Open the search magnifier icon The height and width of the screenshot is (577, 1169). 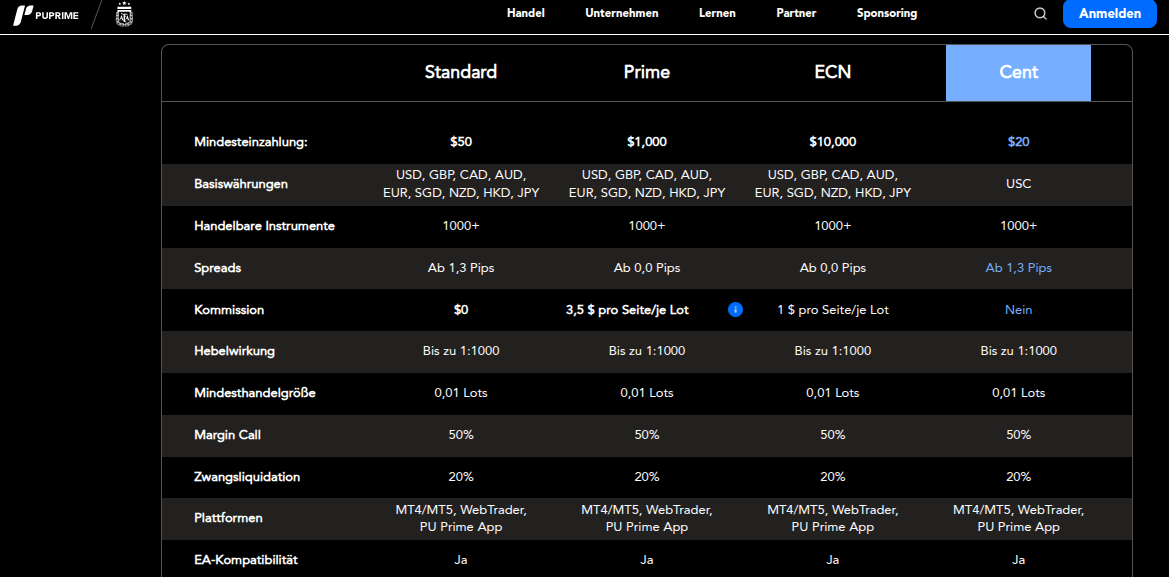[1040, 14]
